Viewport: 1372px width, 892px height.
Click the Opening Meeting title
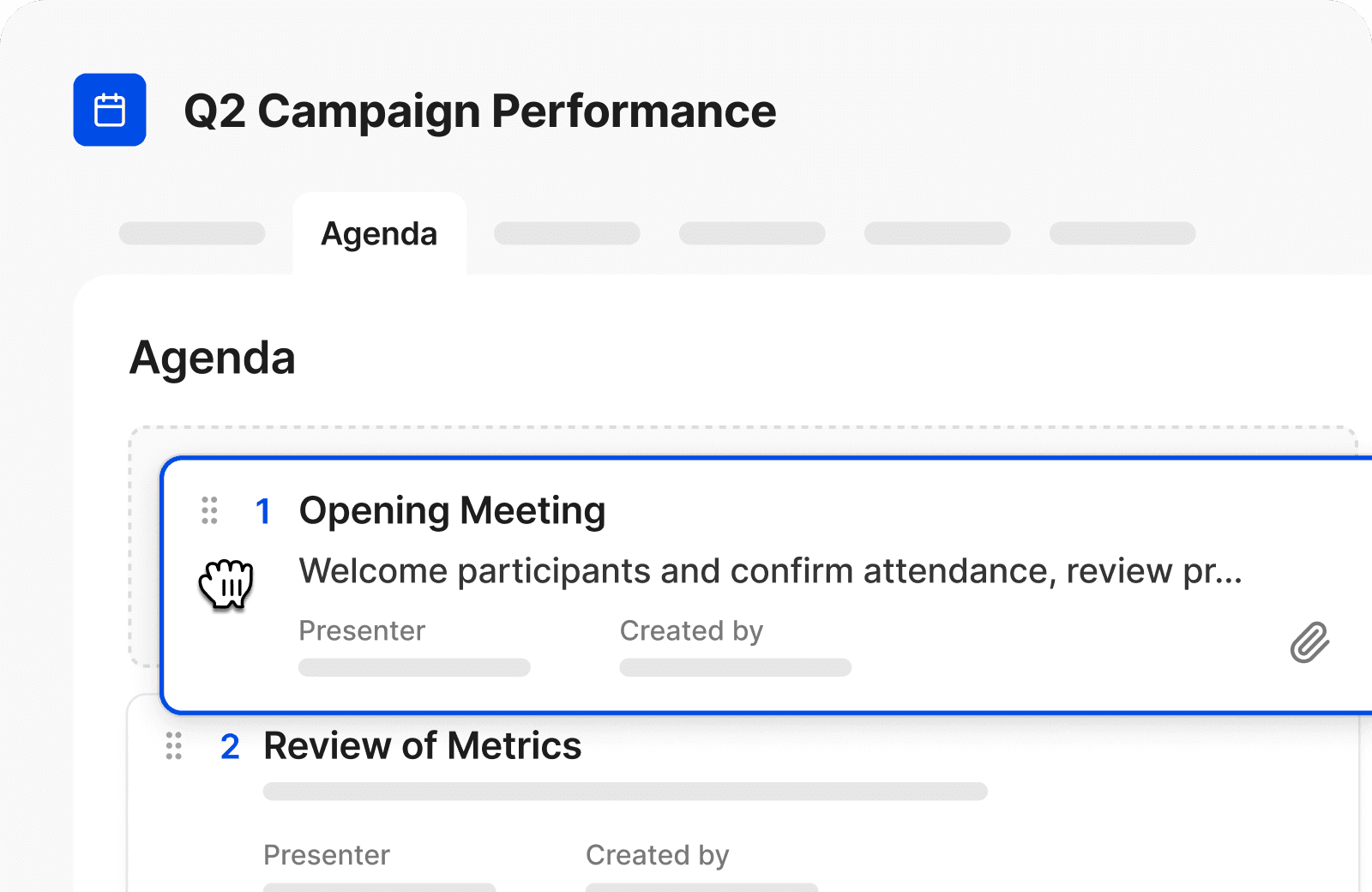[x=452, y=511]
